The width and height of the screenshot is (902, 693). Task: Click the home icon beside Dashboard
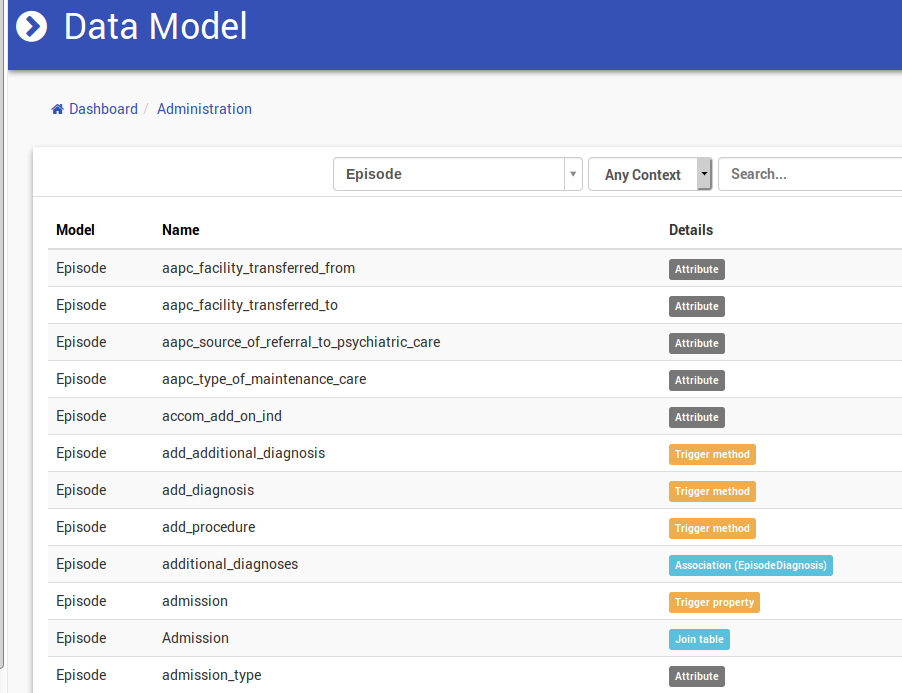coord(58,109)
